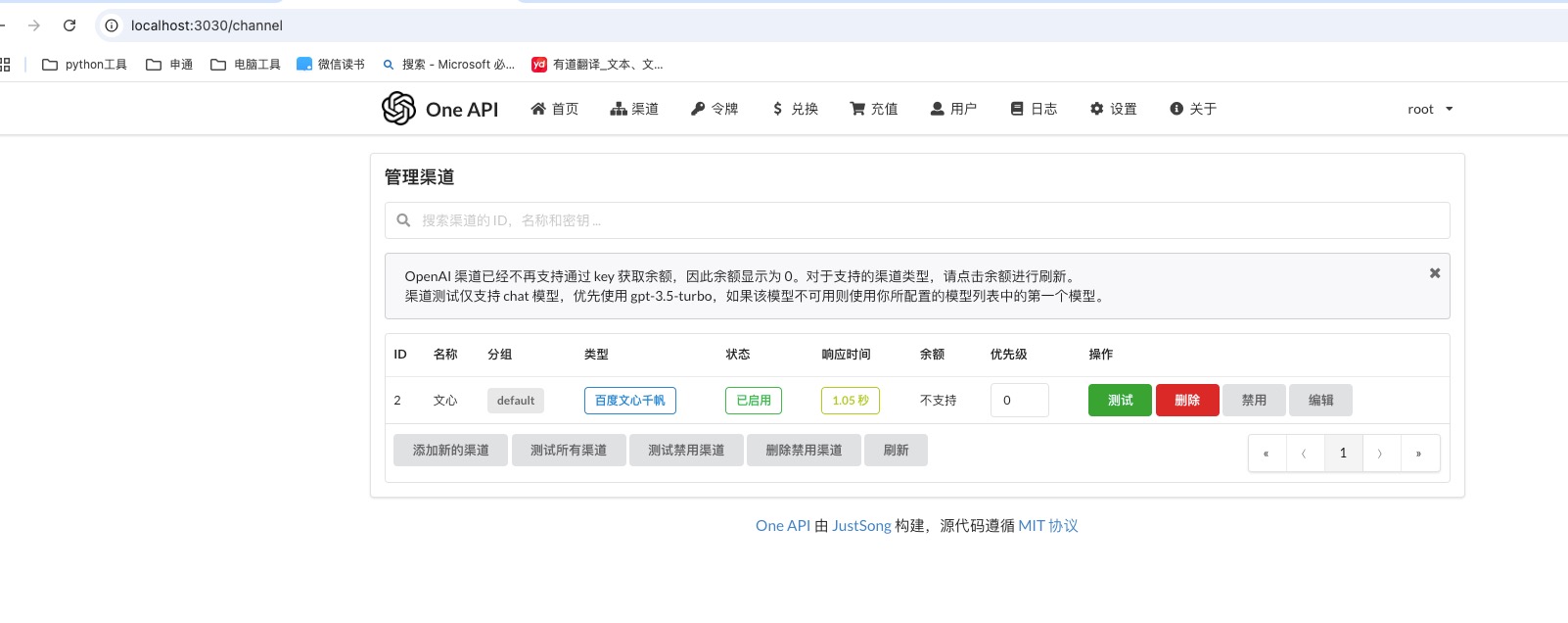Open the 设置 nav menu item
Screen dimensions: 1568x623
[x=1113, y=109]
